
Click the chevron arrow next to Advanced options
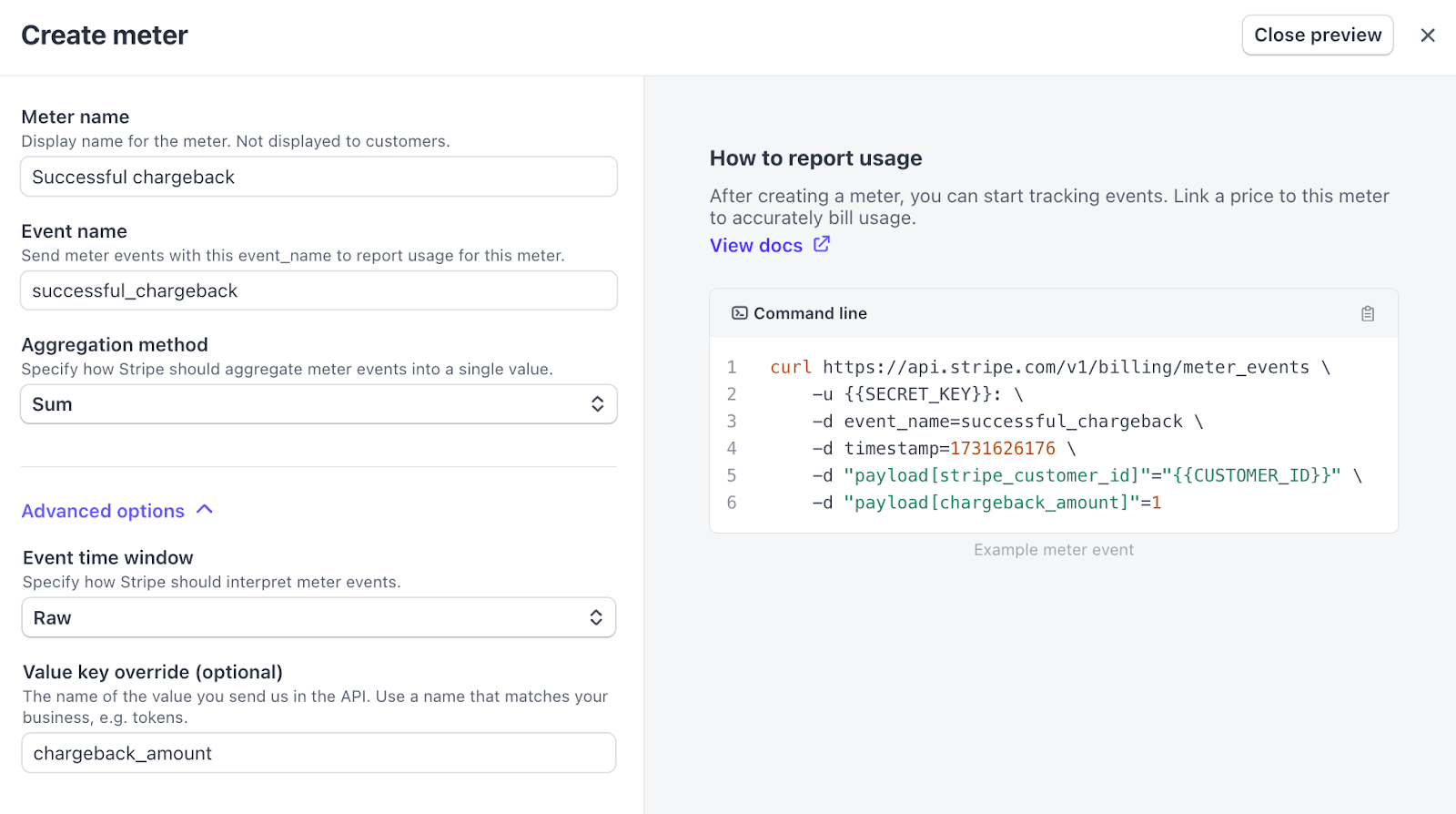coord(205,510)
